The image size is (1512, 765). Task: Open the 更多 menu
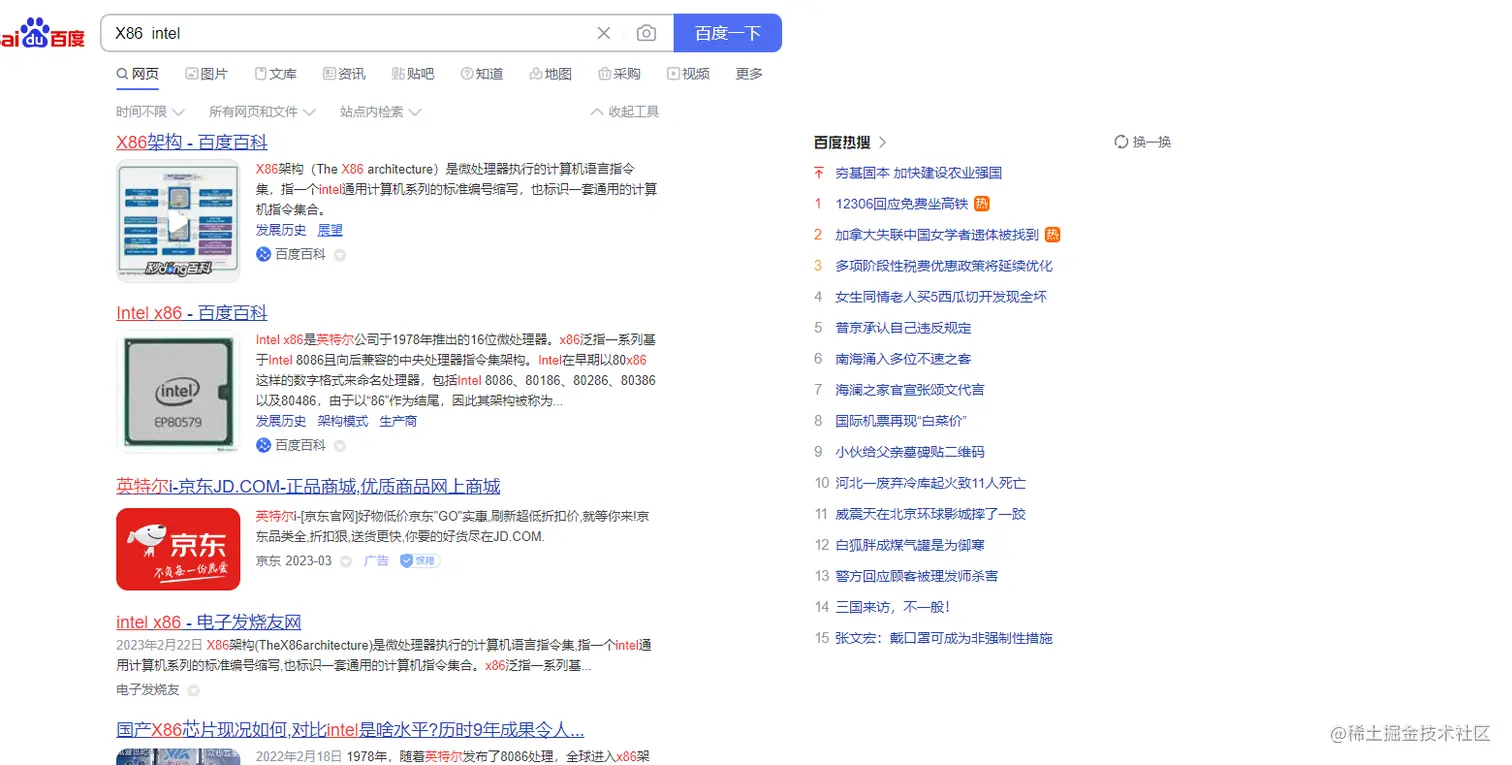[x=748, y=73]
